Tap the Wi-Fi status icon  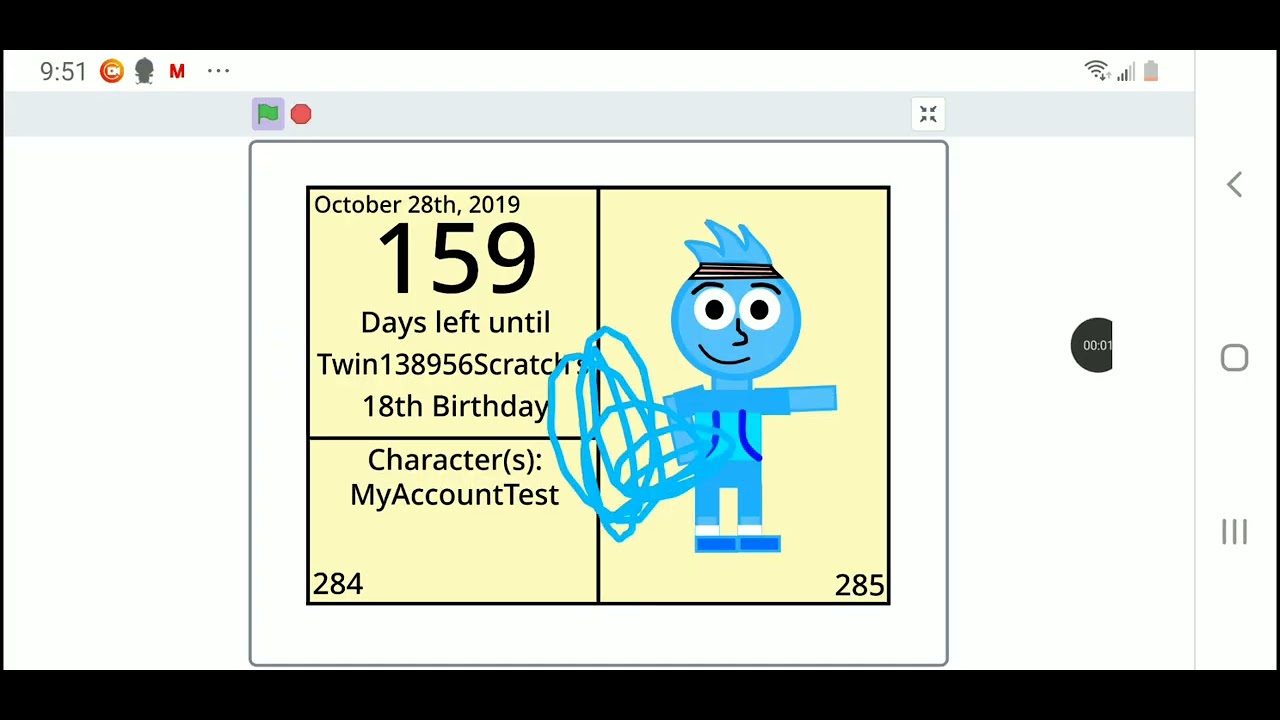click(x=1097, y=71)
